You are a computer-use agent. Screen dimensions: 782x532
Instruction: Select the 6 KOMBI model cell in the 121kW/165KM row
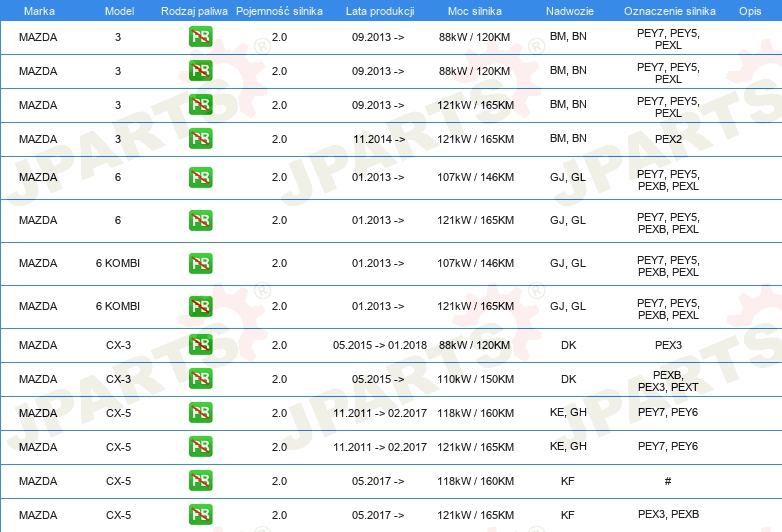pyautogui.click(x=118, y=306)
